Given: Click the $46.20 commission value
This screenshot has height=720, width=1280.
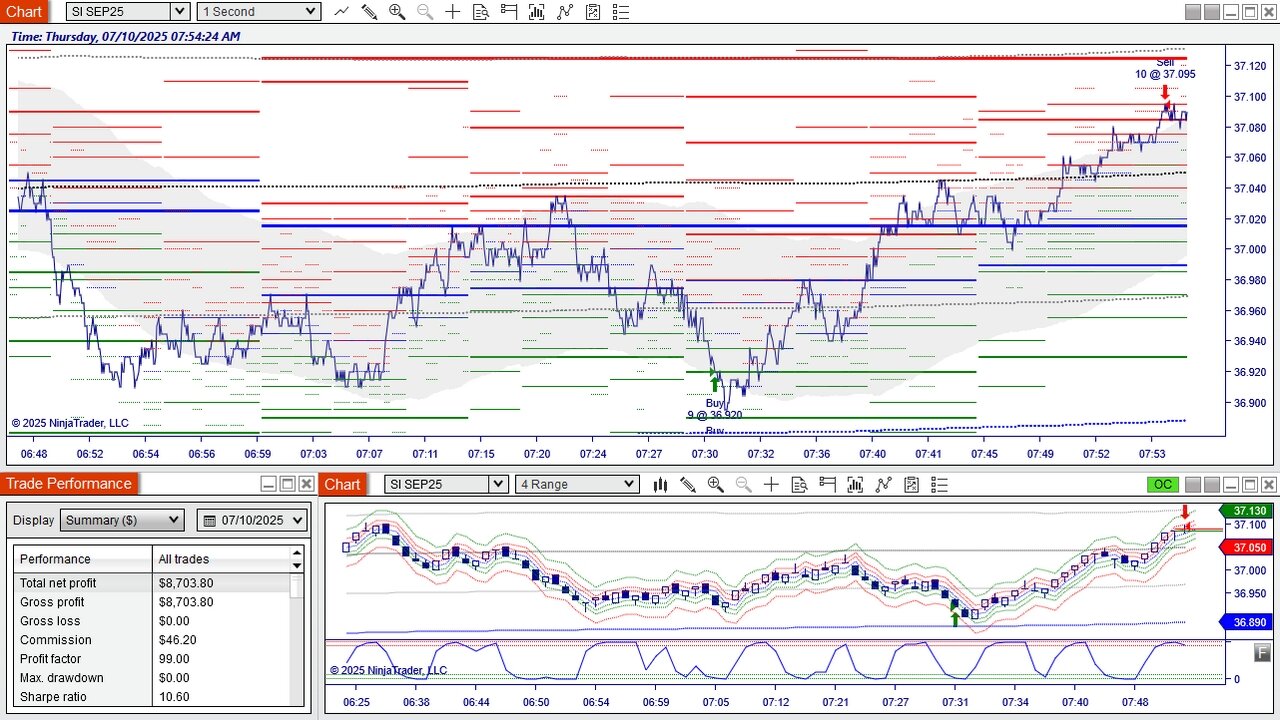Looking at the screenshot, I should pos(179,640).
